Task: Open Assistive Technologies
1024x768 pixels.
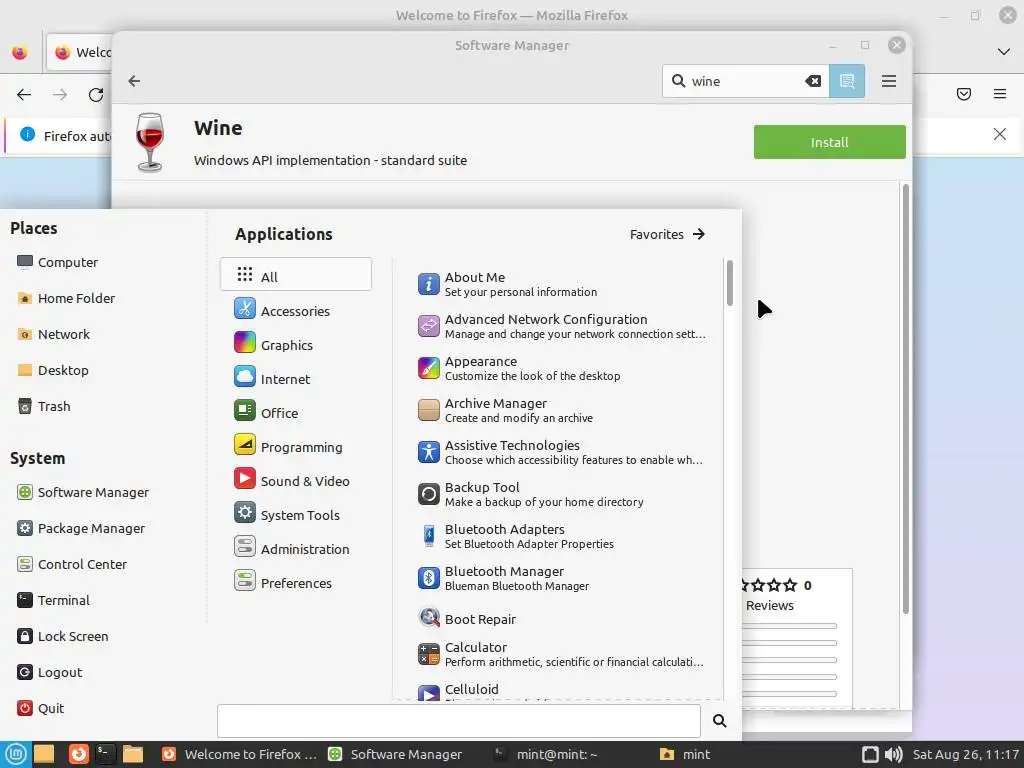Action: [x=562, y=452]
